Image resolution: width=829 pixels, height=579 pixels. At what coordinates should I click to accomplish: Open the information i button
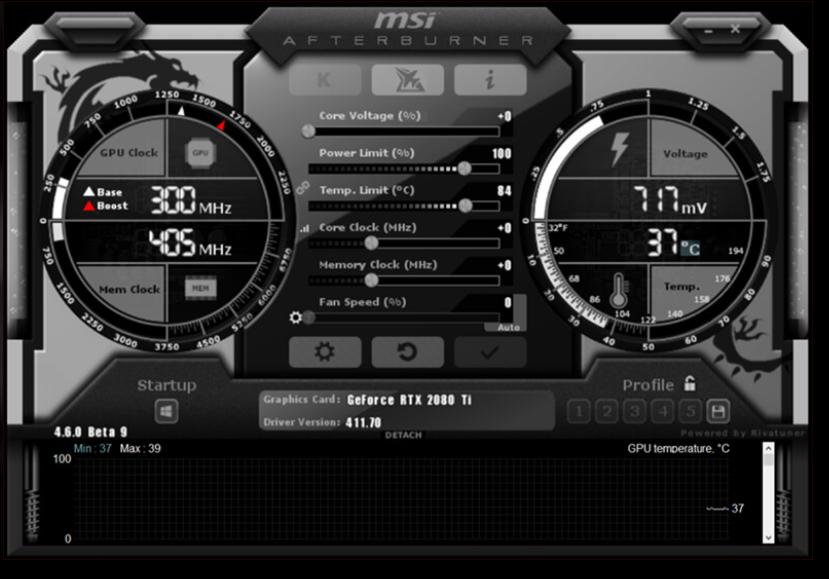click(490, 80)
